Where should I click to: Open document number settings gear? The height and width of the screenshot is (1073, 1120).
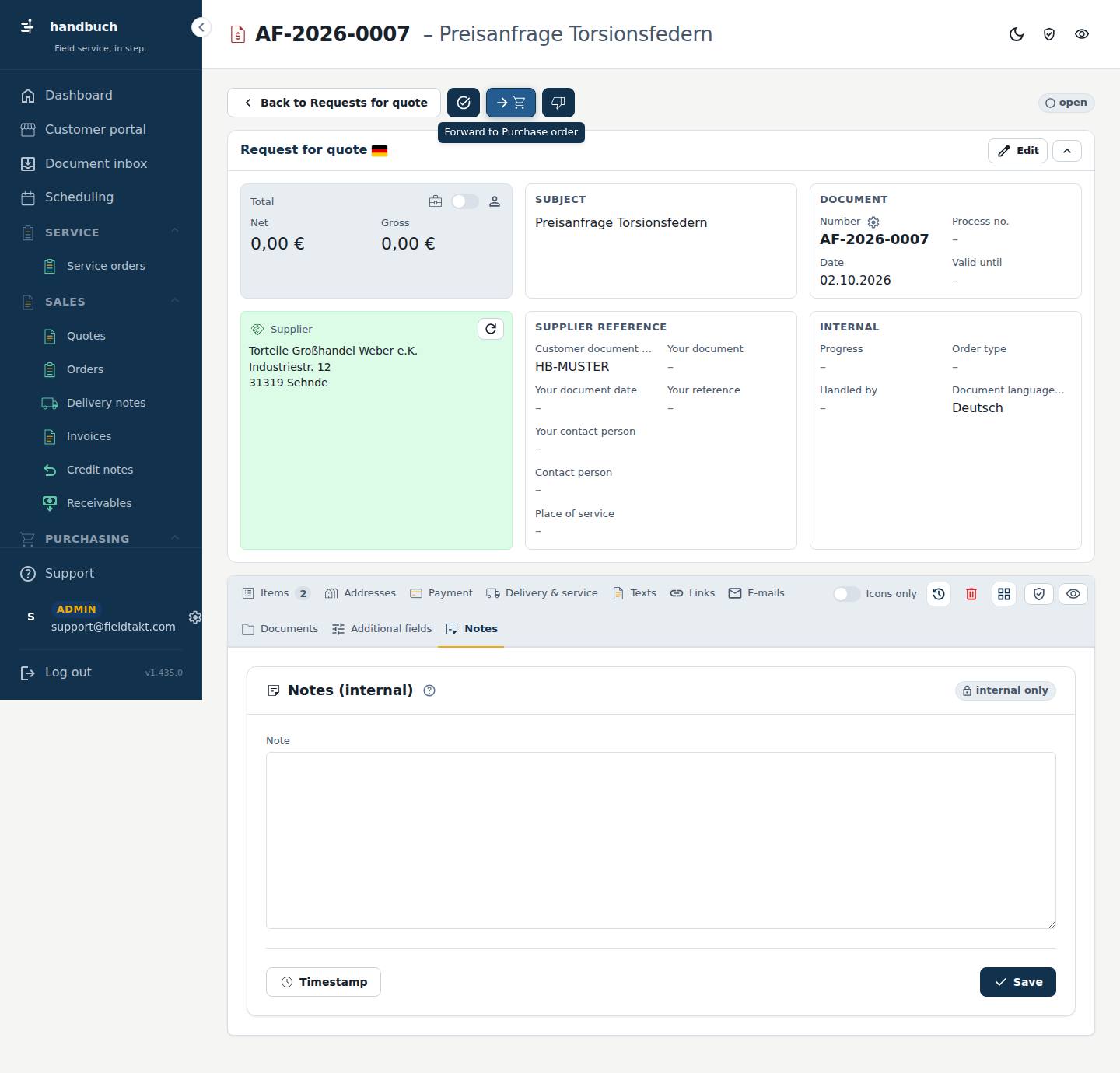(x=873, y=222)
